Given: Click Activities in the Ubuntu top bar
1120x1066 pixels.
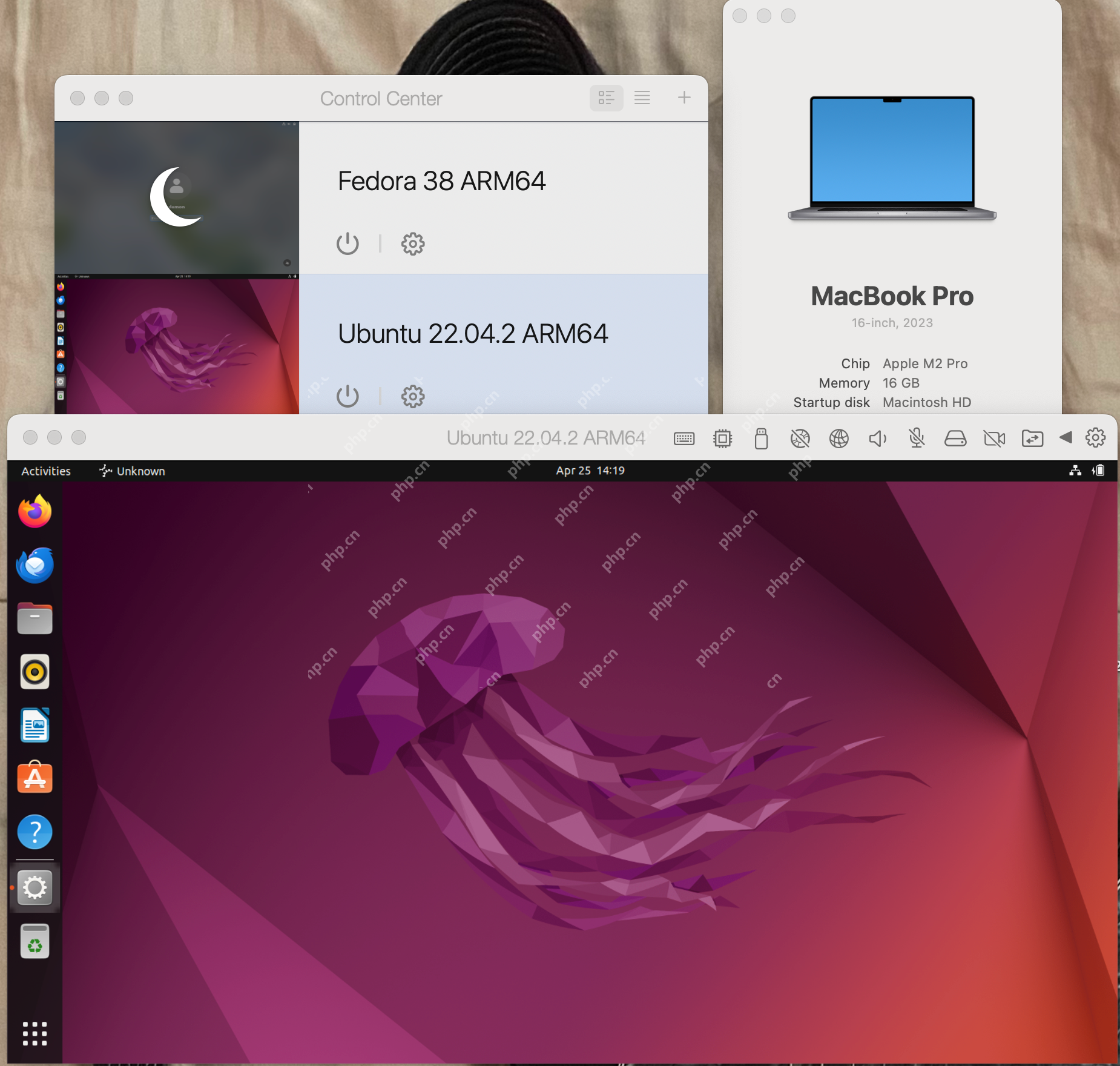Looking at the screenshot, I should tap(45, 471).
